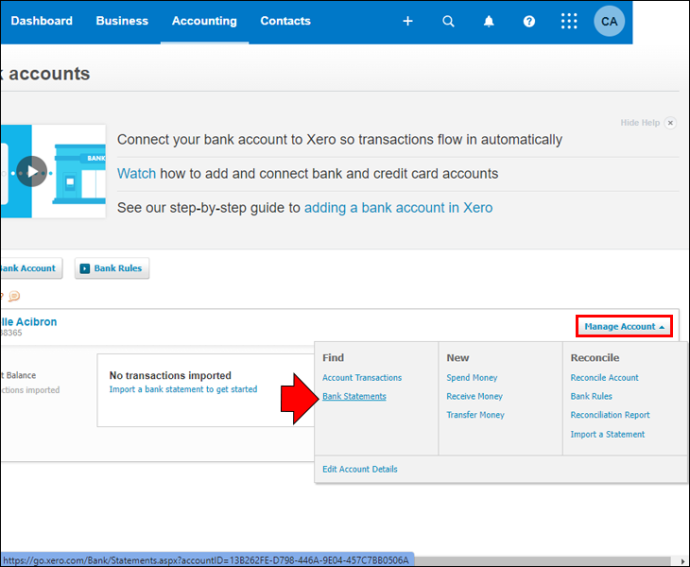Open the Acibron bank account name link

pyautogui.click(x=28, y=322)
